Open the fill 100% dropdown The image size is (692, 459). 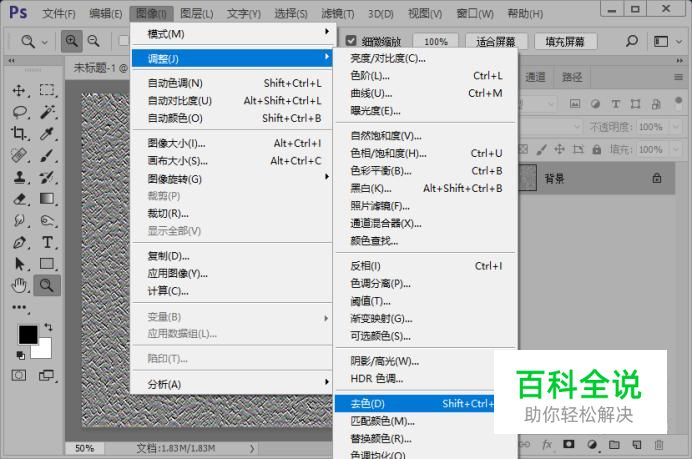tap(675, 150)
